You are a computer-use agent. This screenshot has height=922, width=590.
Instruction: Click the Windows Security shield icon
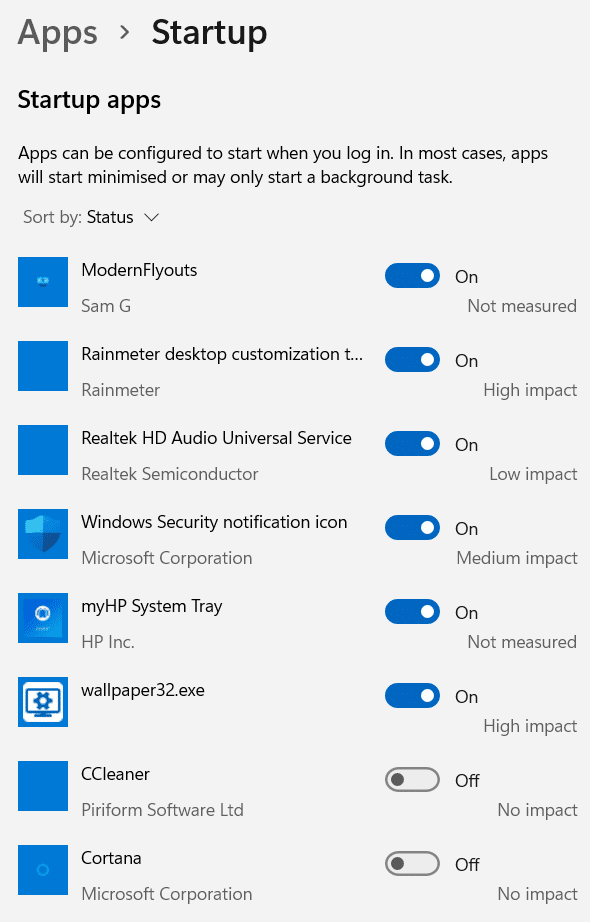click(x=43, y=534)
